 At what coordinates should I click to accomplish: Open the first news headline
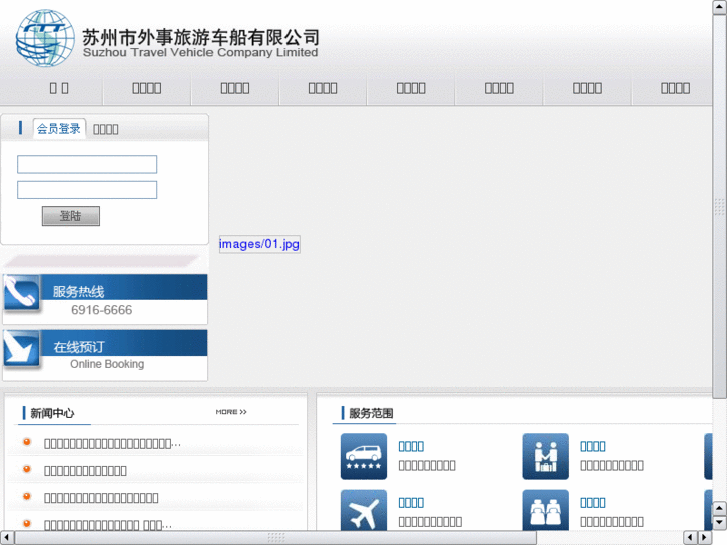[x=112, y=444]
